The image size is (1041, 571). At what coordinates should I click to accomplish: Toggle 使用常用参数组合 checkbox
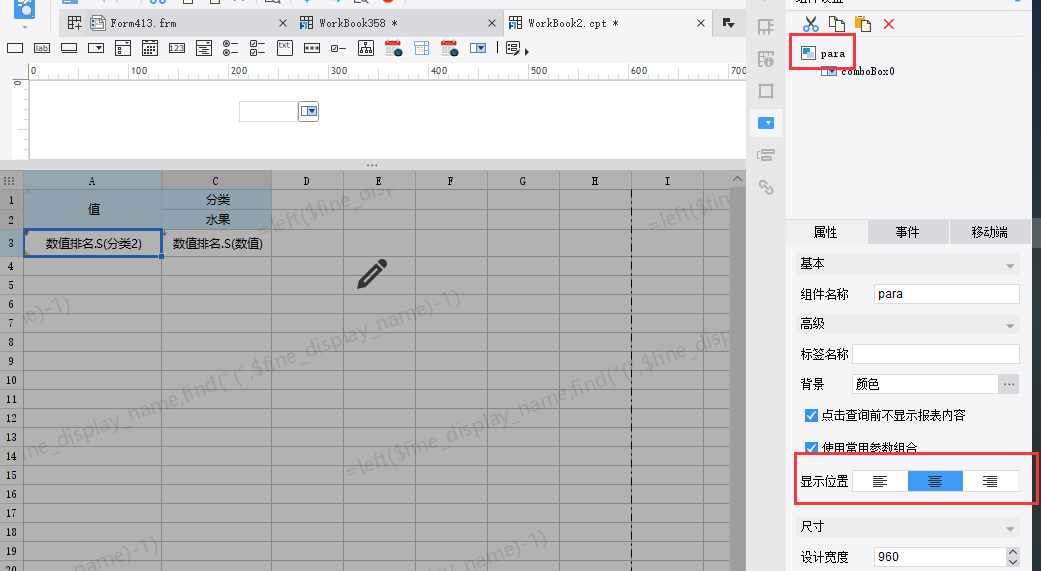pos(811,448)
